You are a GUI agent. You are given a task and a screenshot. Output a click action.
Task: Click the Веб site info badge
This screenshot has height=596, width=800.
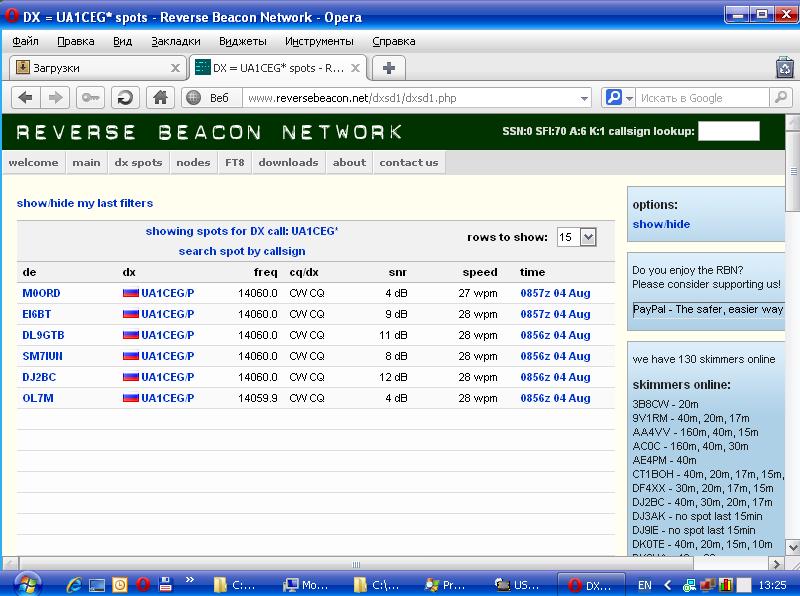(212, 97)
